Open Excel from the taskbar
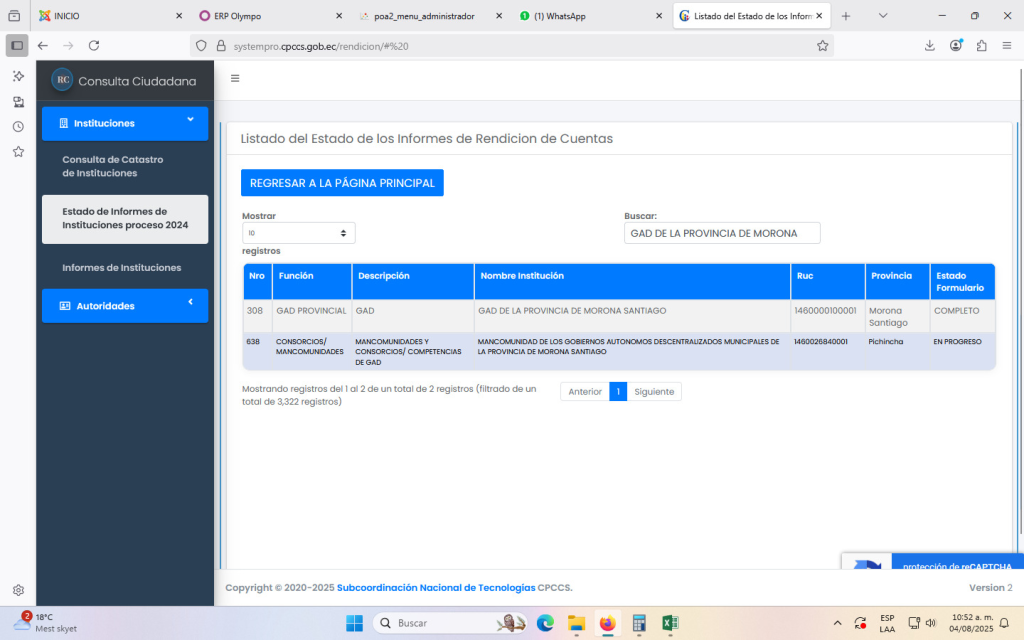The width and height of the screenshot is (1024, 640). click(670, 623)
